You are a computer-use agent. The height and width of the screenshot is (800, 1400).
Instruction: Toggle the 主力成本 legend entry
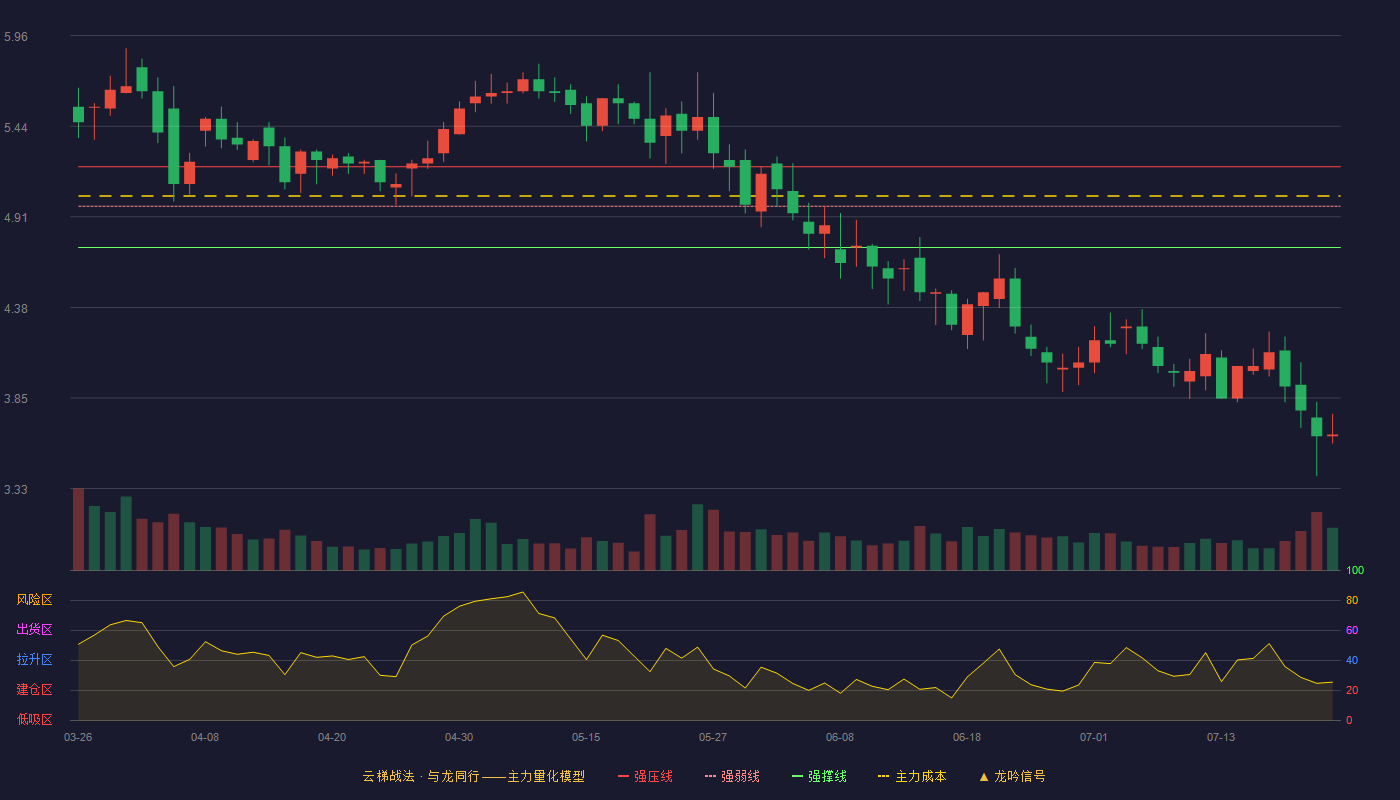(912, 776)
